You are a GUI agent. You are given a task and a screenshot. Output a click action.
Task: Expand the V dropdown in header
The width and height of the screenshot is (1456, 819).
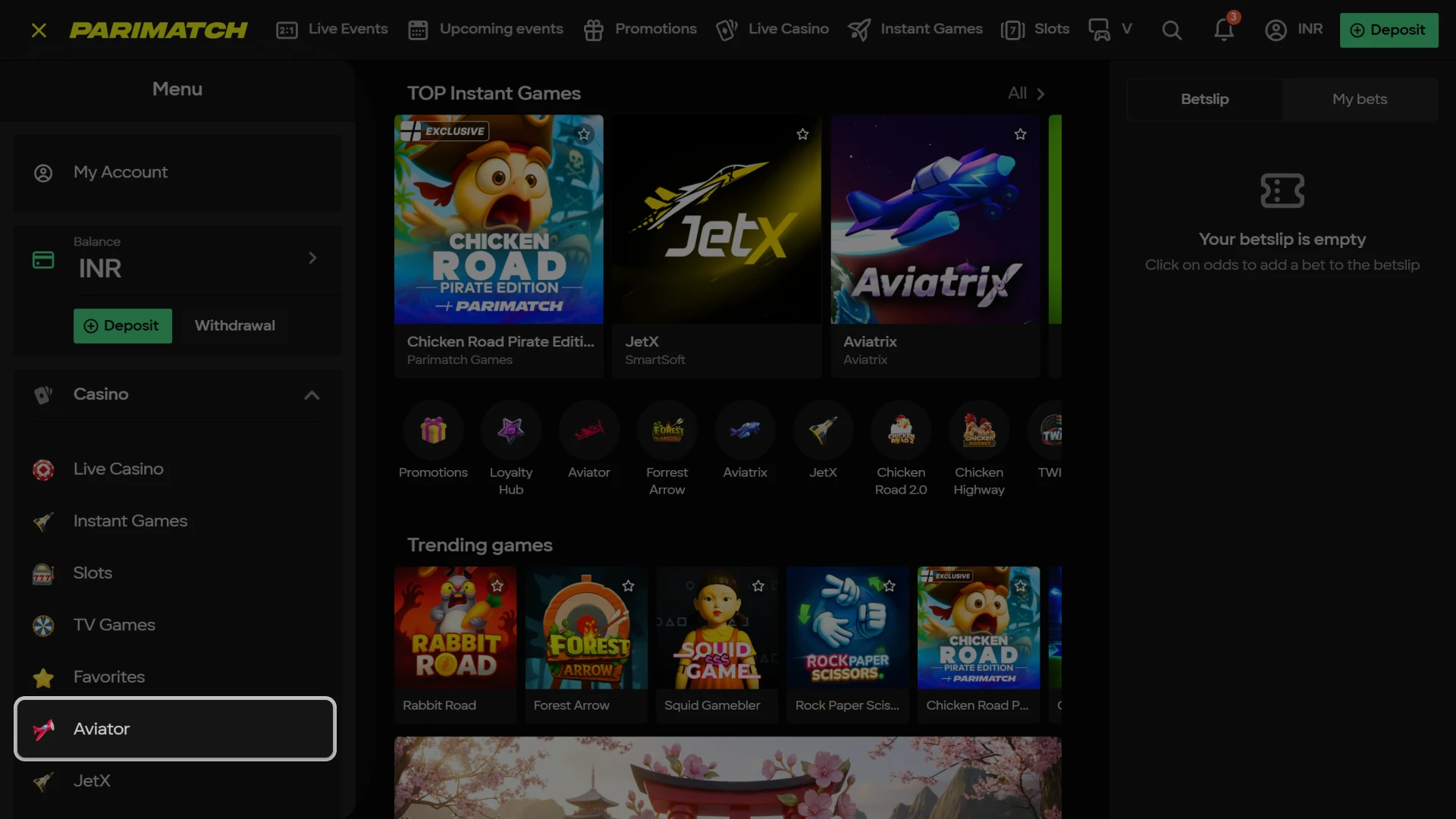[x=1127, y=29]
